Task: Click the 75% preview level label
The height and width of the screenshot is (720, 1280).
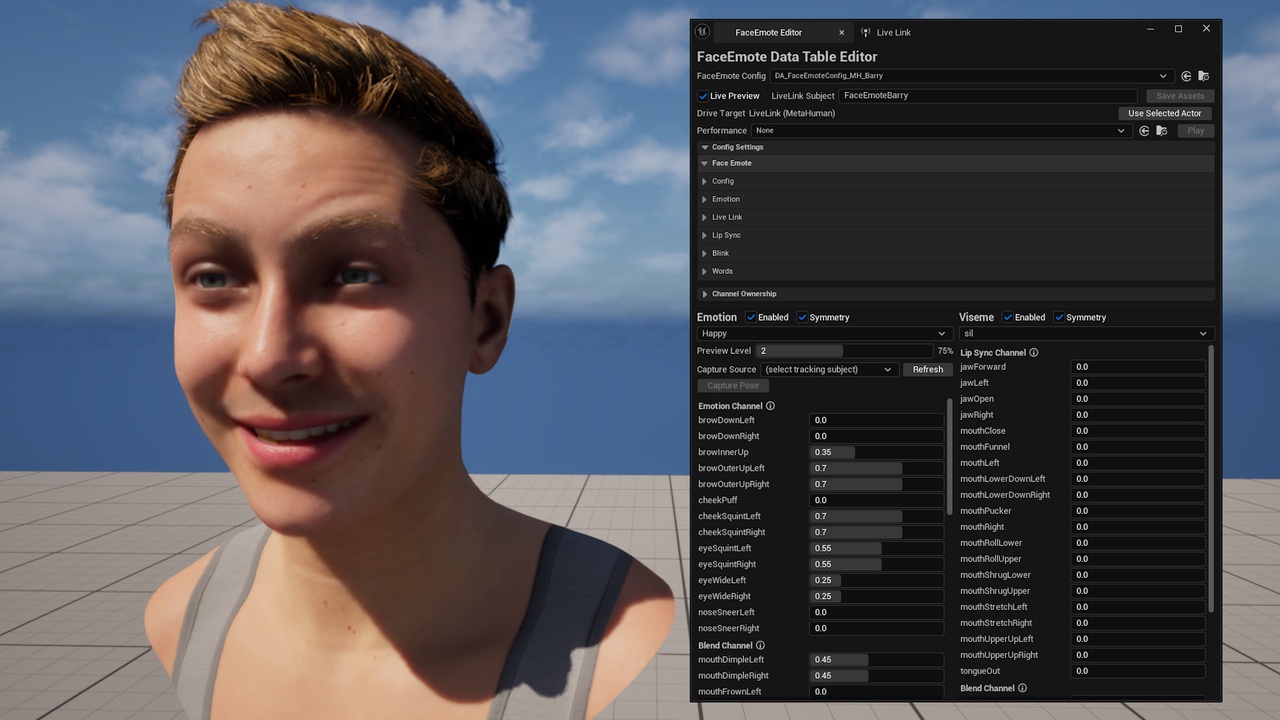Action: (945, 351)
